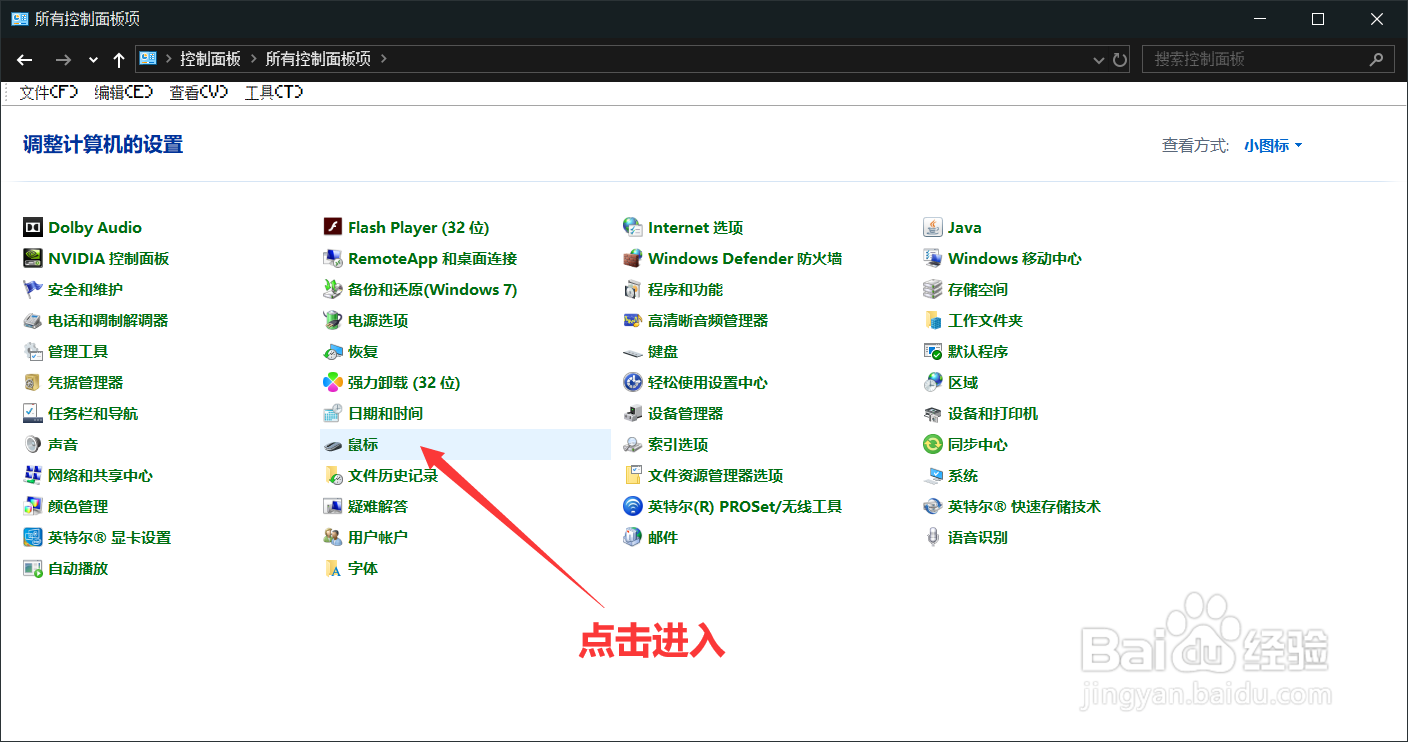Image resolution: width=1408 pixels, height=742 pixels.
Task: Open the 文件资源管理器选项 link
Action: pyautogui.click(x=715, y=475)
